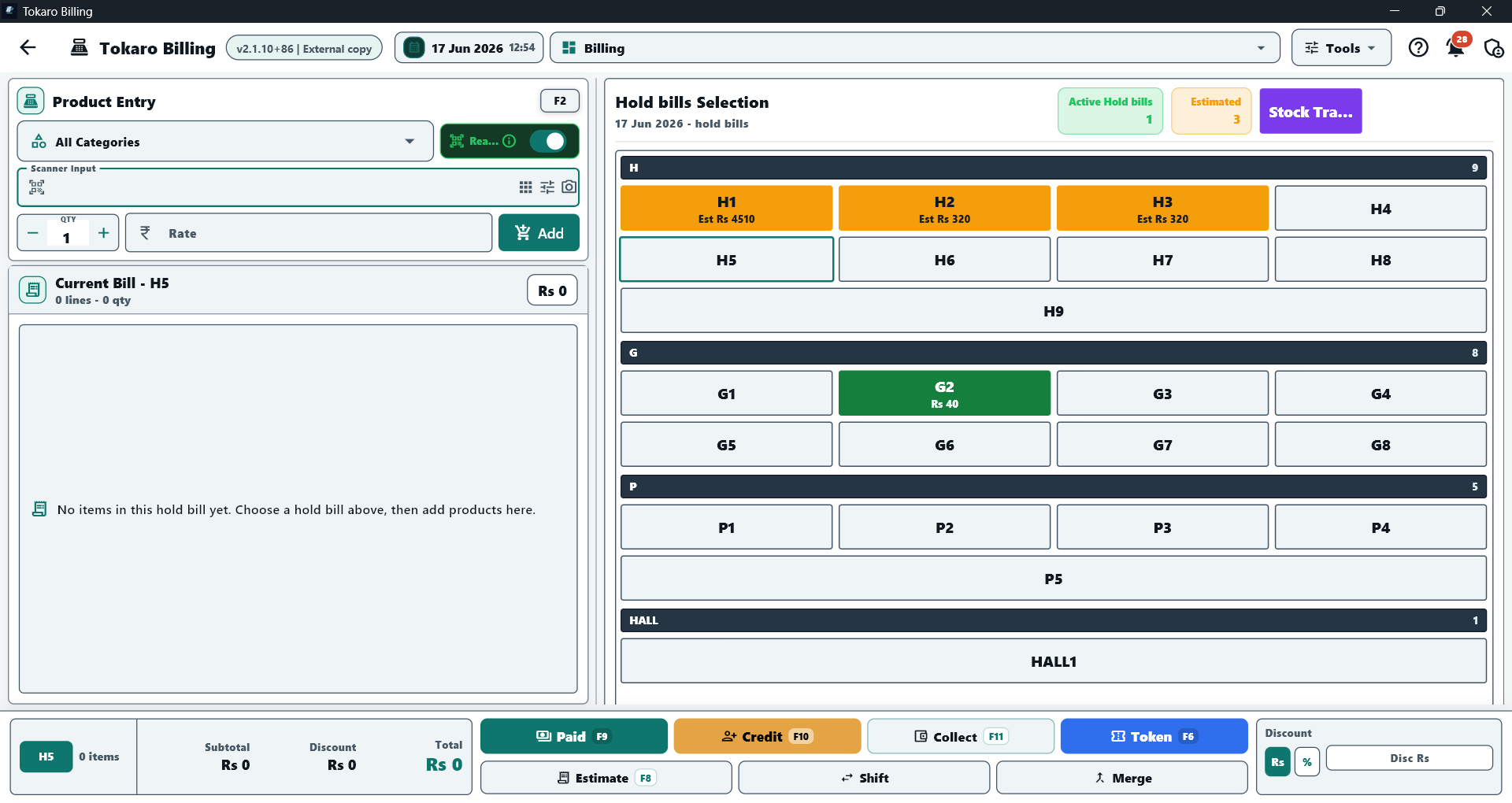The width and height of the screenshot is (1512, 803).
Task: Click the Credit F10 button
Action: coord(767,737)
